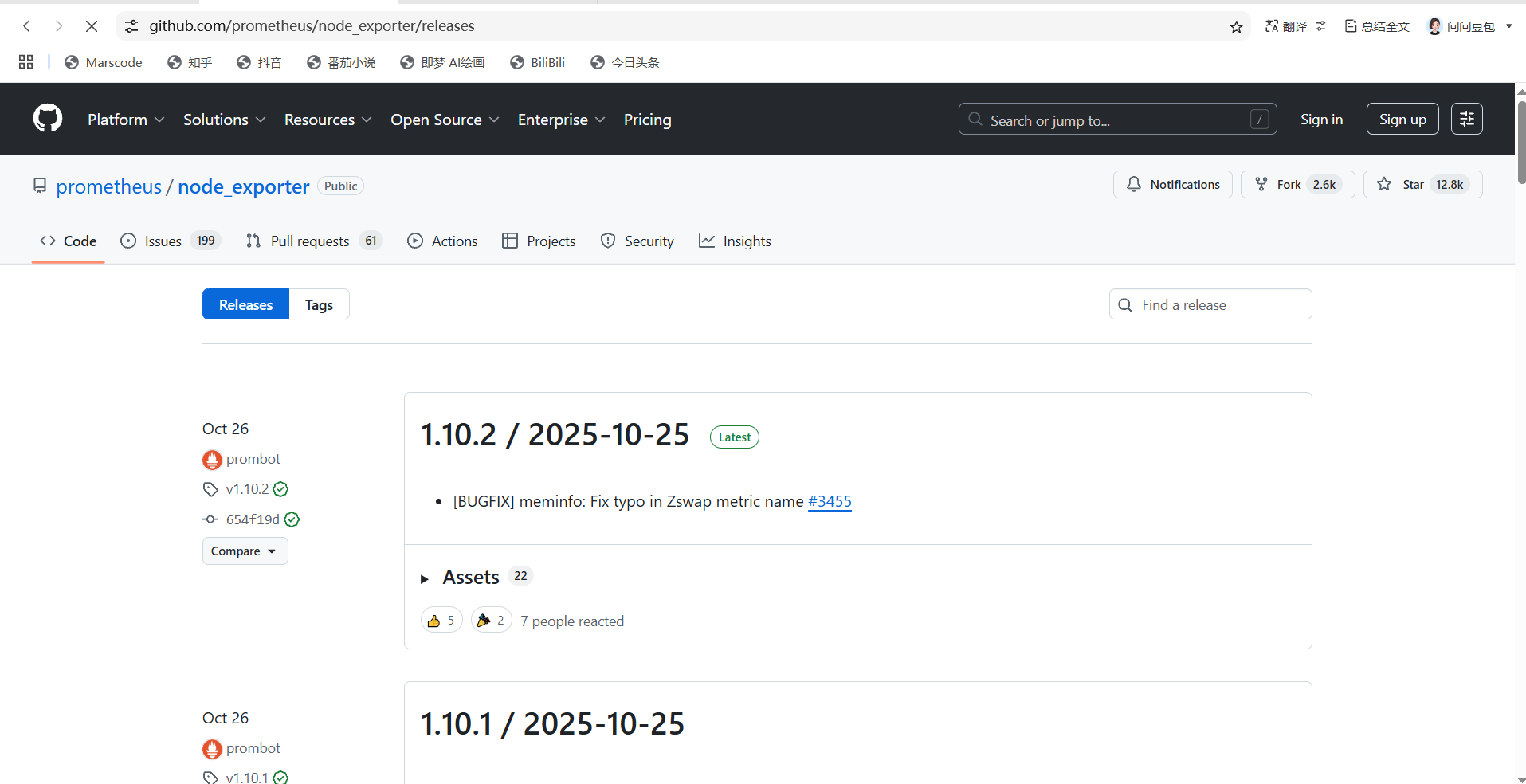Click Sign in
Screen dimensions: 1526x784
[x=1321, y=119]
